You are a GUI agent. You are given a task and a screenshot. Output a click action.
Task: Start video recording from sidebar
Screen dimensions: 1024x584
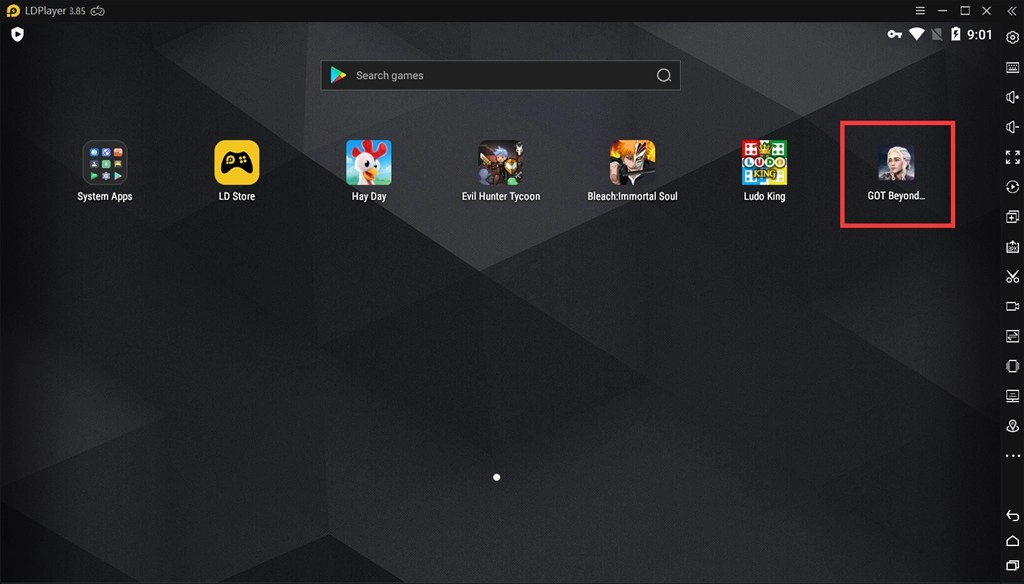click(1012, 306)
